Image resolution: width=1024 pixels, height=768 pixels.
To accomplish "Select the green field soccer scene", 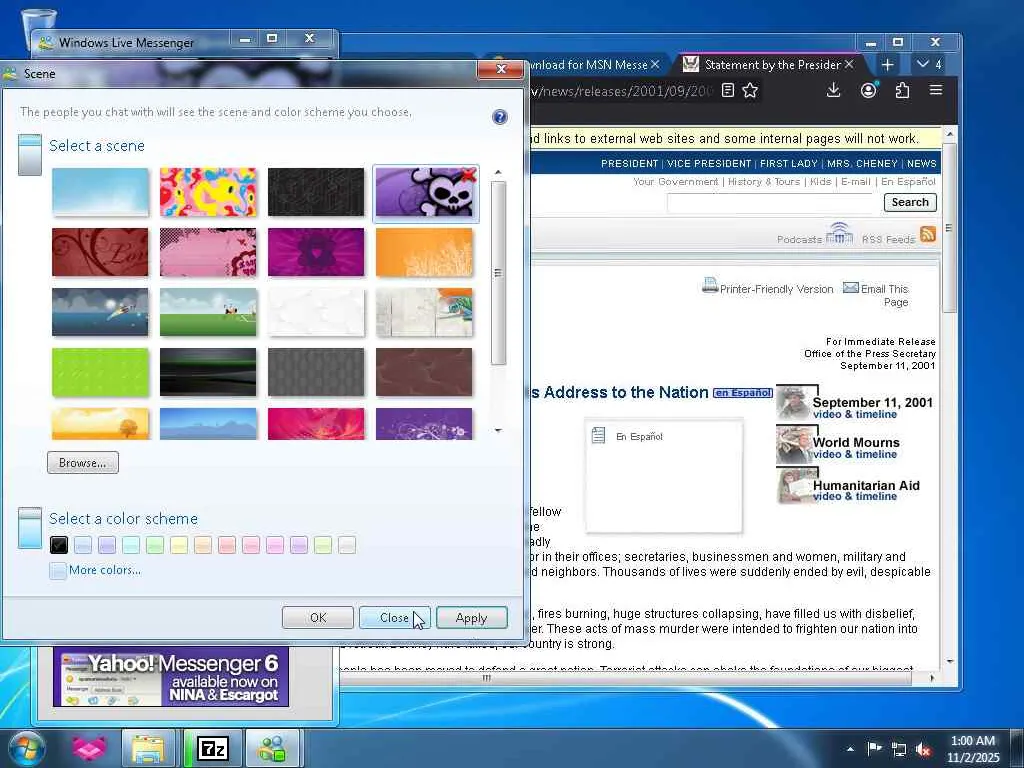I will (208, 312).
